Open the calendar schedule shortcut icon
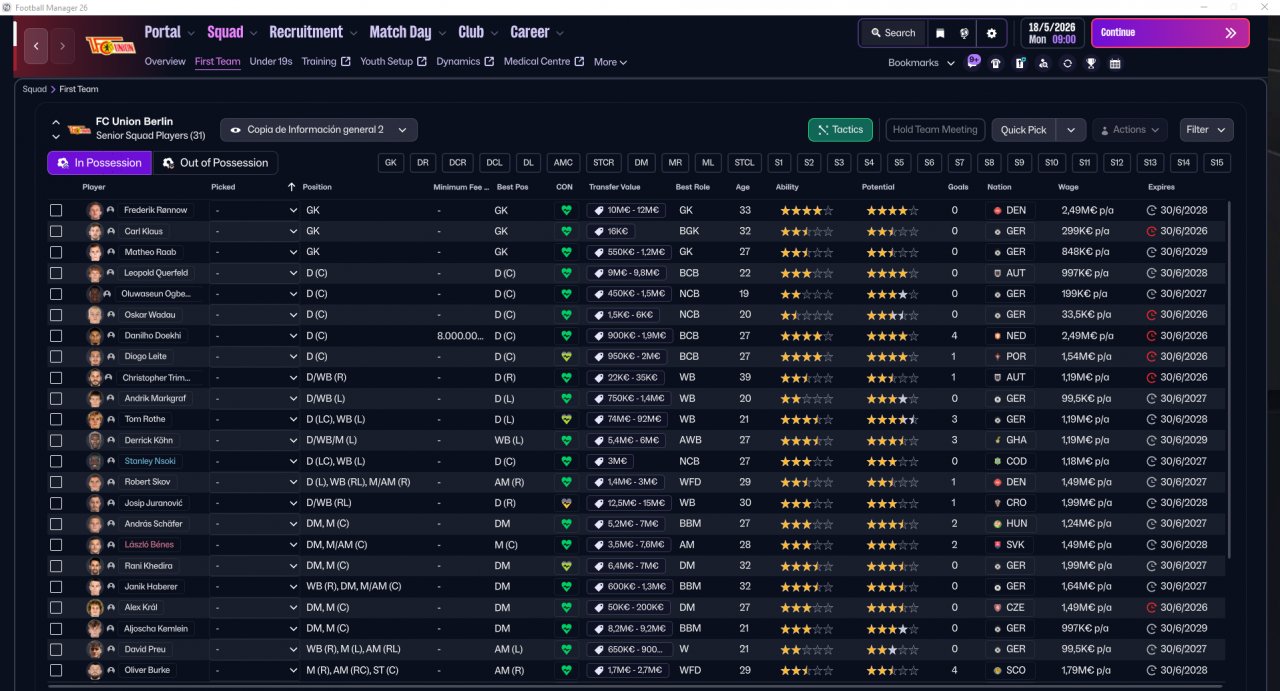This screenshot has width=1280, height=691. pos(1115,63)
